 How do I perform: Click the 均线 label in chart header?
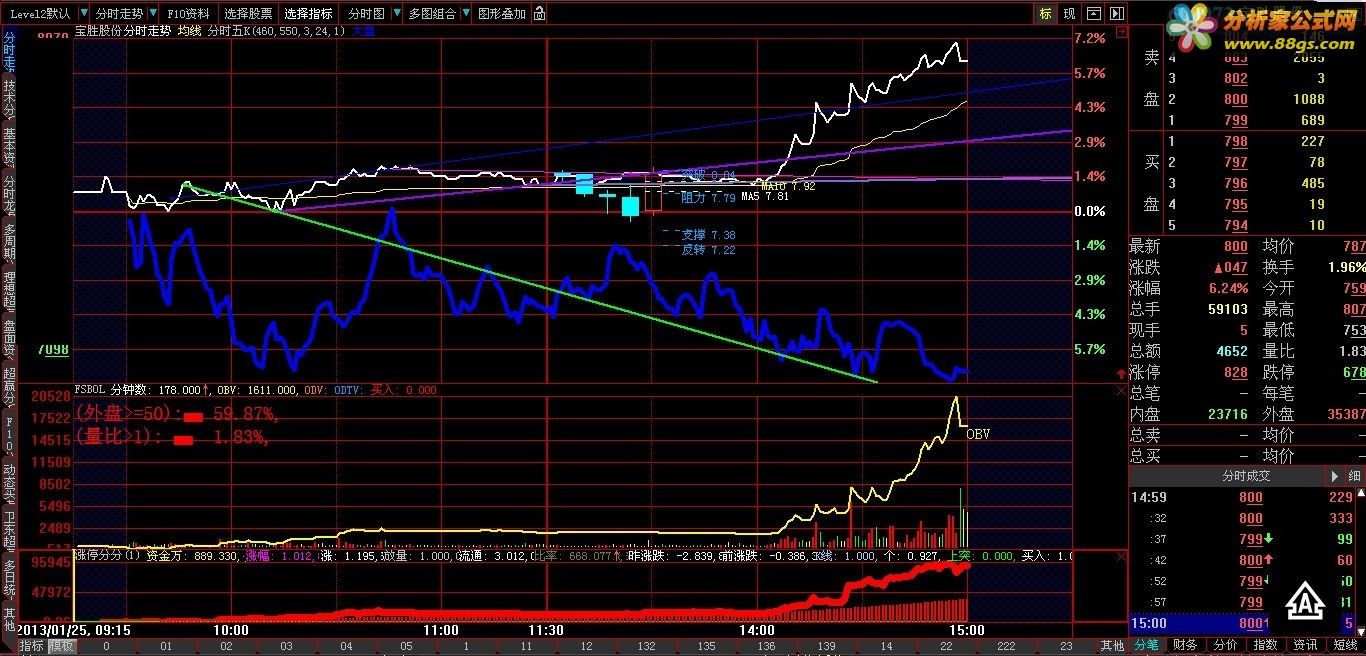click(189, 32)
